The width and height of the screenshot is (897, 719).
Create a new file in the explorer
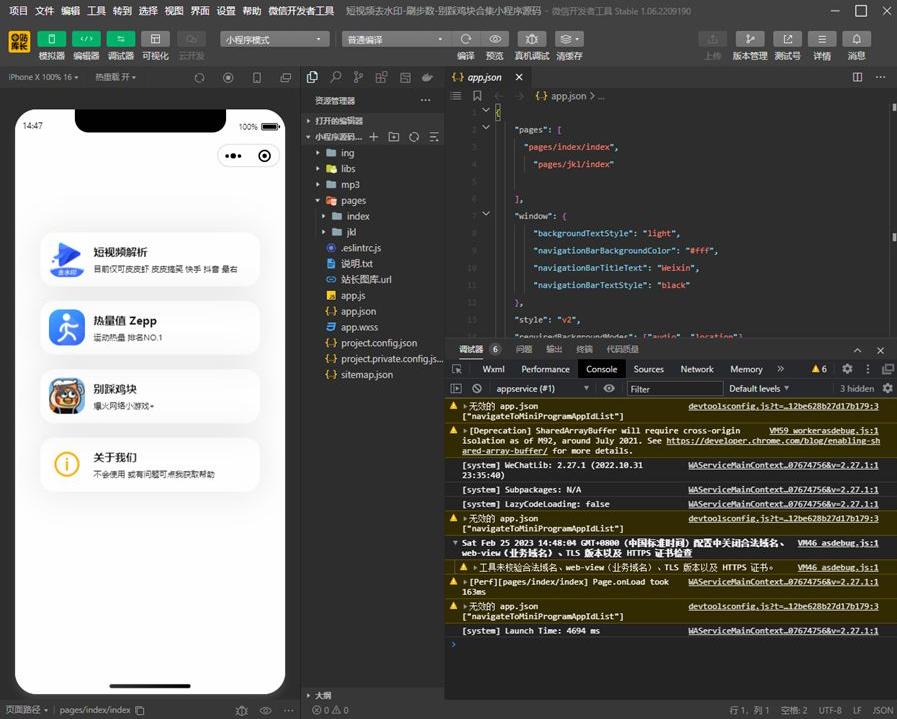point(374,137)
